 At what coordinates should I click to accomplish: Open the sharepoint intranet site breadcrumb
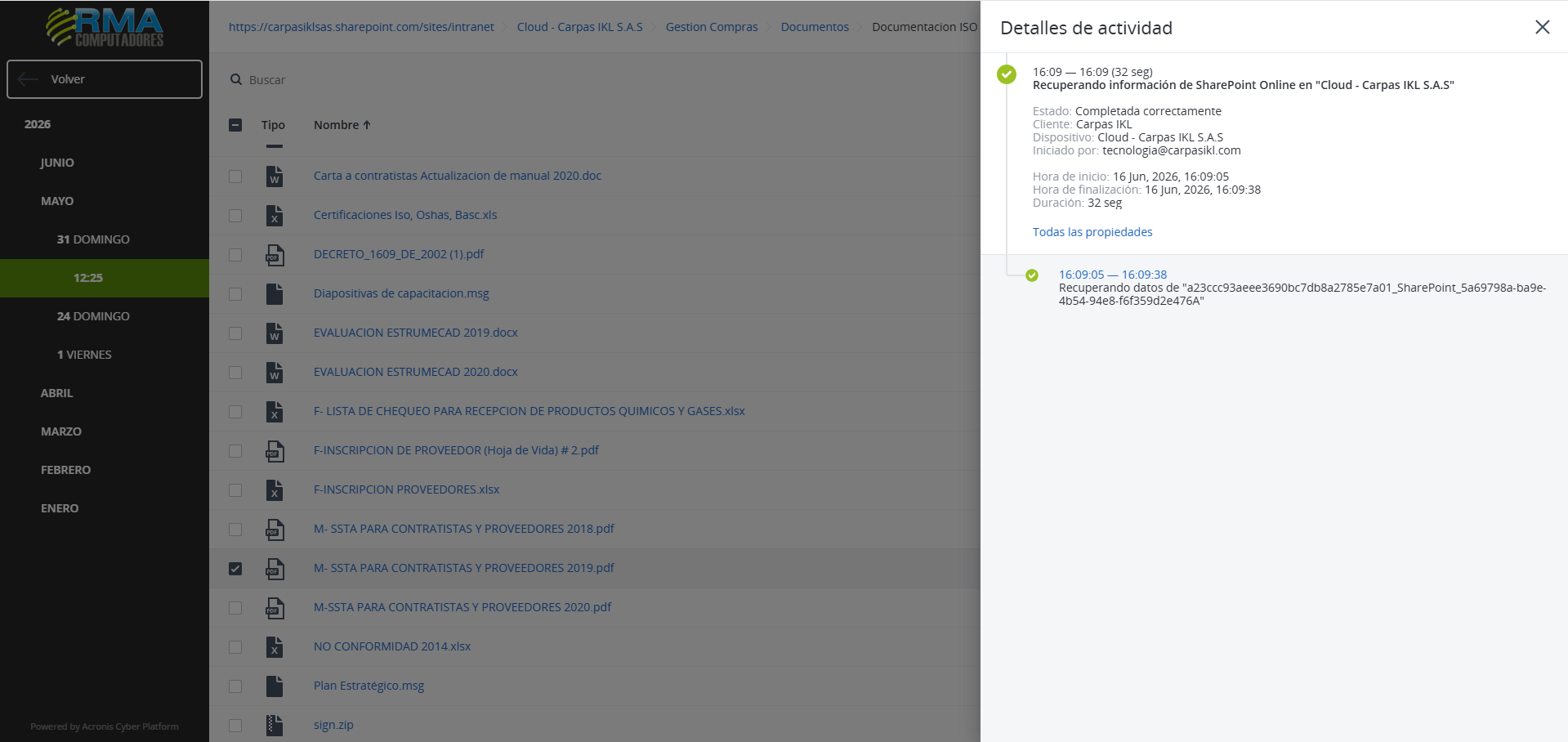click(x=361, y=27)
